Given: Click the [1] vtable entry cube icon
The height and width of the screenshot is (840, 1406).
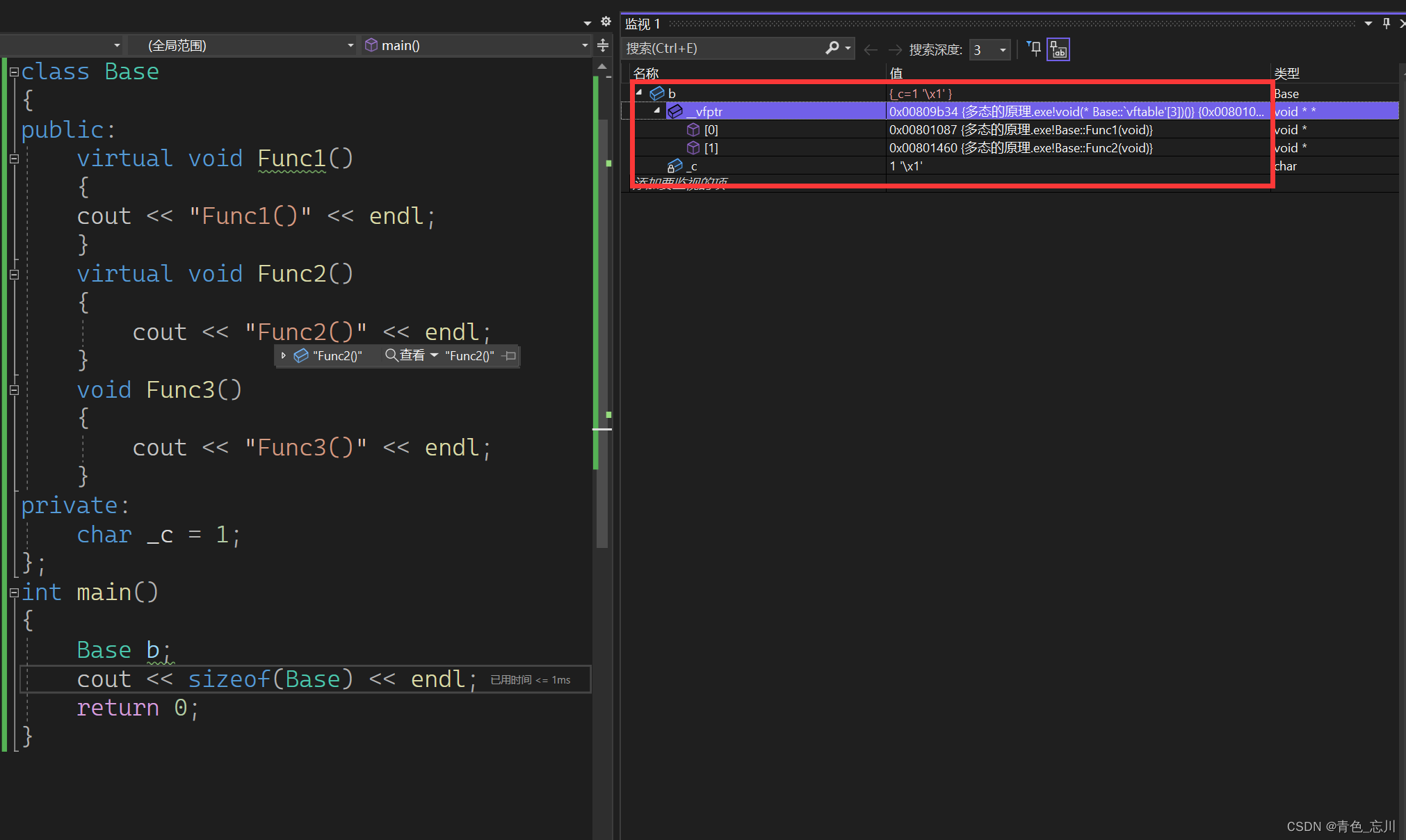Looking at the screenshot, I should 693,147.
